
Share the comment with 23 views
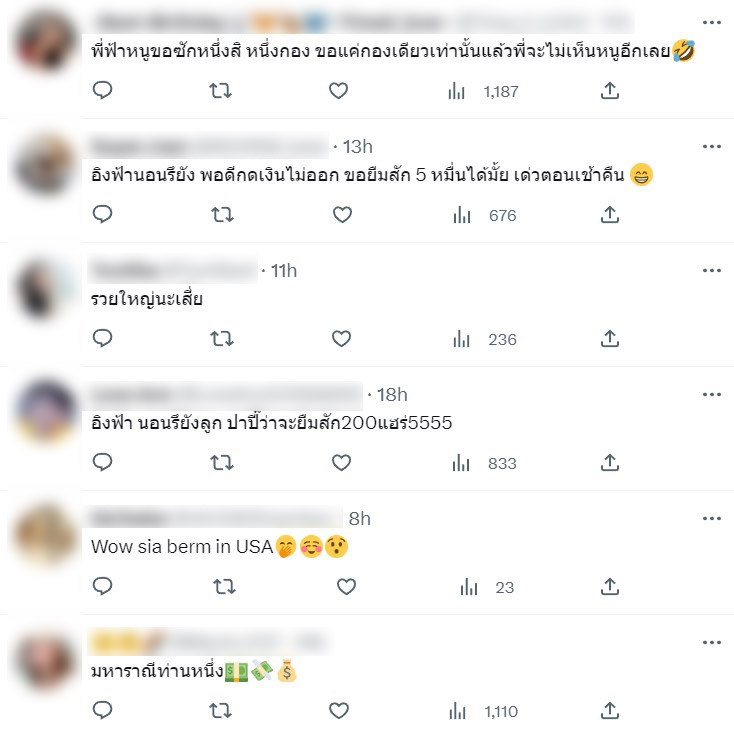(609, 586)
